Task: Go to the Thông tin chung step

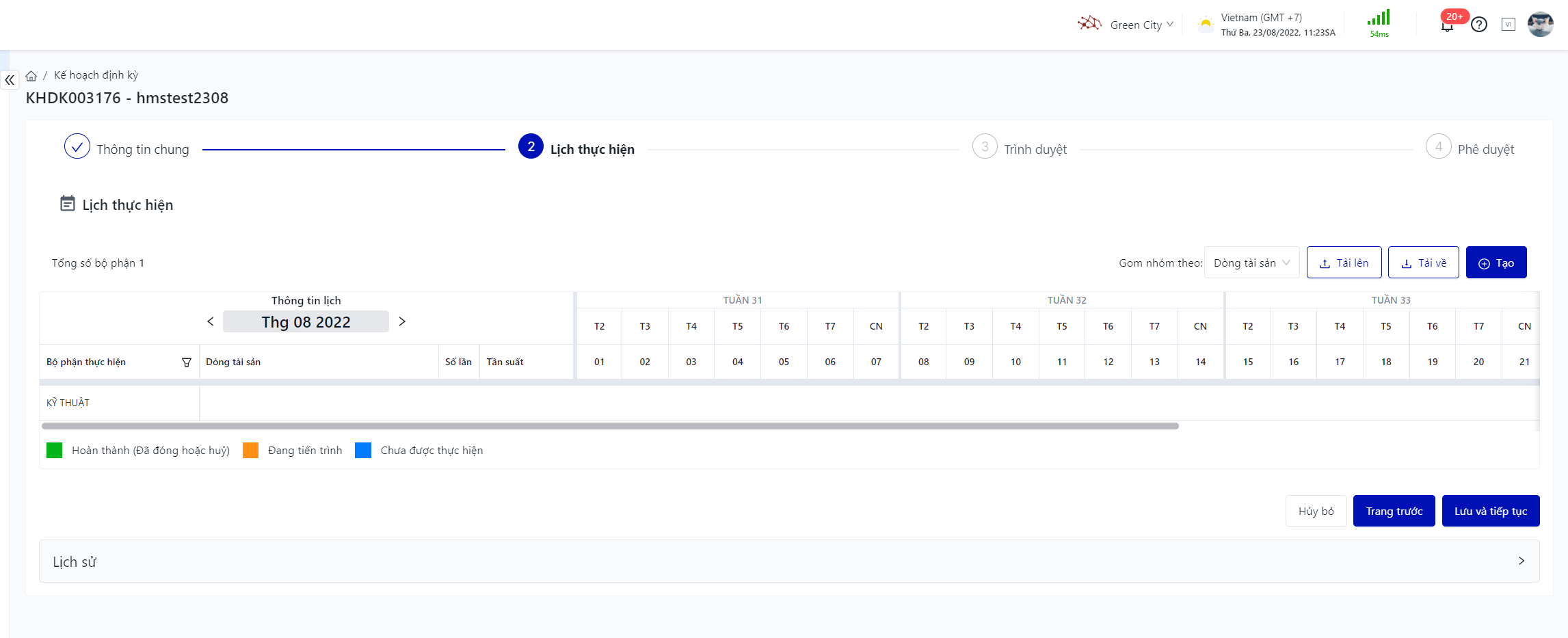Action: [x=77, y=146]
